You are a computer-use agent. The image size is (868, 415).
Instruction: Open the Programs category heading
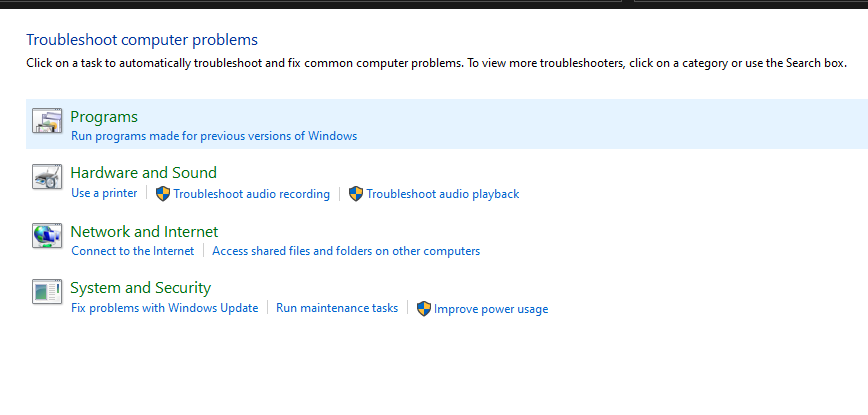104,116
